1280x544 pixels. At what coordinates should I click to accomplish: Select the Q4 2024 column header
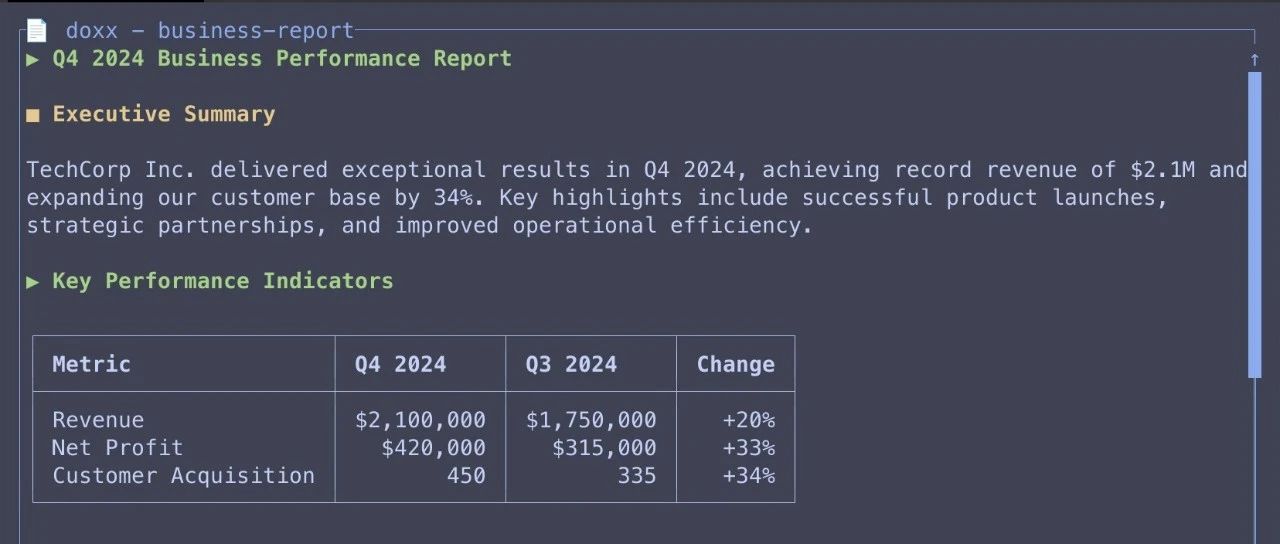click(x=400, y=364)
